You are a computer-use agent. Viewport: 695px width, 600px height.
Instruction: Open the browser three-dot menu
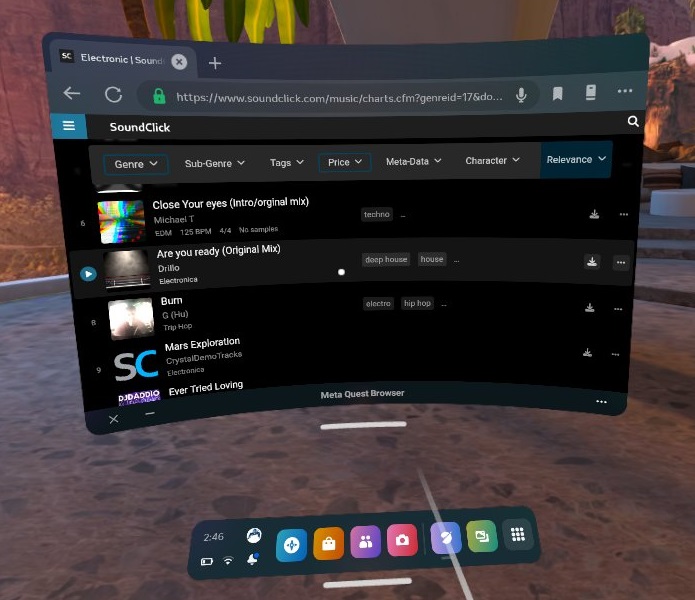coord(625,91)
